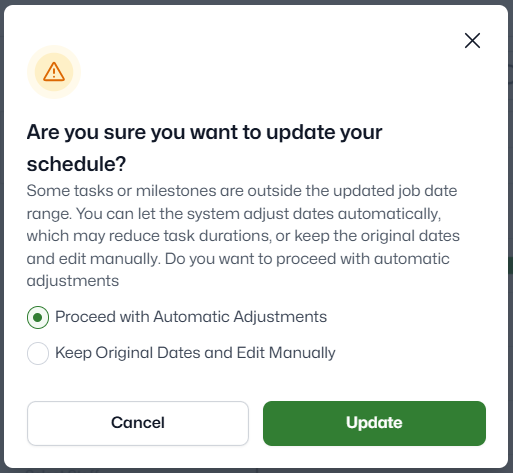This screenshot has height=473, width=513.
Task: Click the 'adjustments' word ending the description
Action: [73, 281]
